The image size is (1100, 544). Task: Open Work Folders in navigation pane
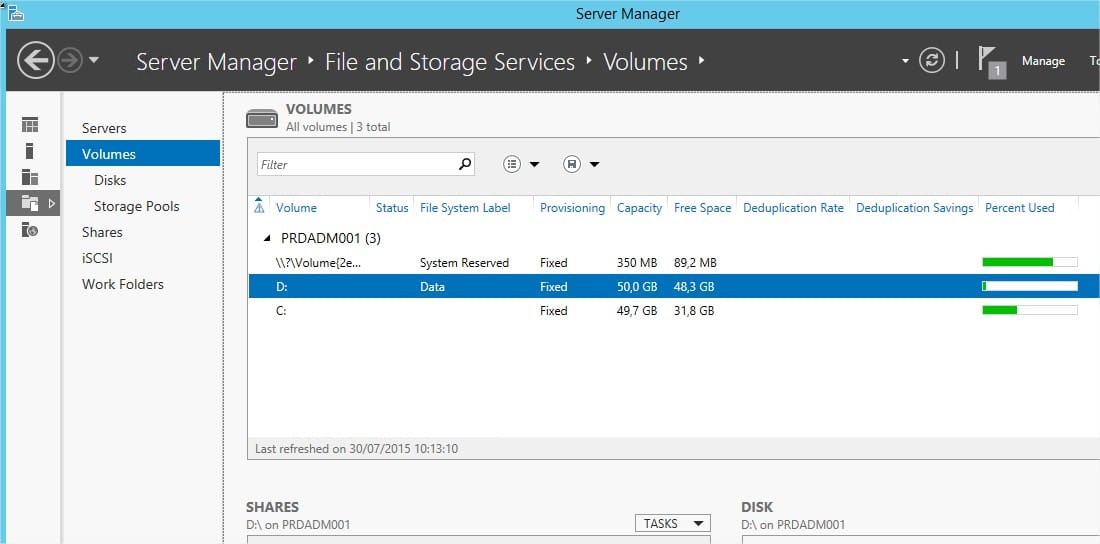point(123,284)
